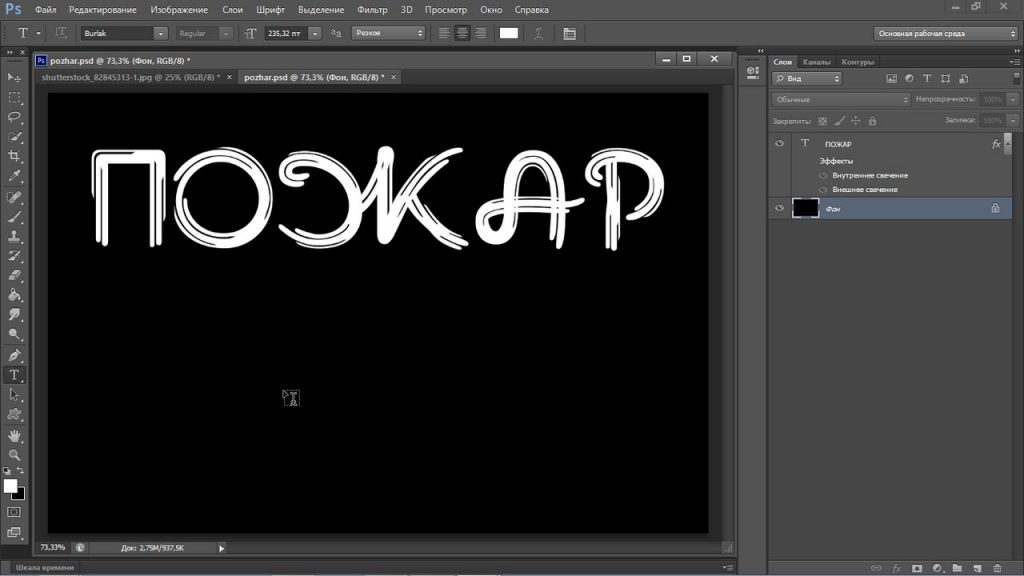Select the Zoom tool in toolbox
The width and height of the screenshot is (1024, 576).
point(14,455)
